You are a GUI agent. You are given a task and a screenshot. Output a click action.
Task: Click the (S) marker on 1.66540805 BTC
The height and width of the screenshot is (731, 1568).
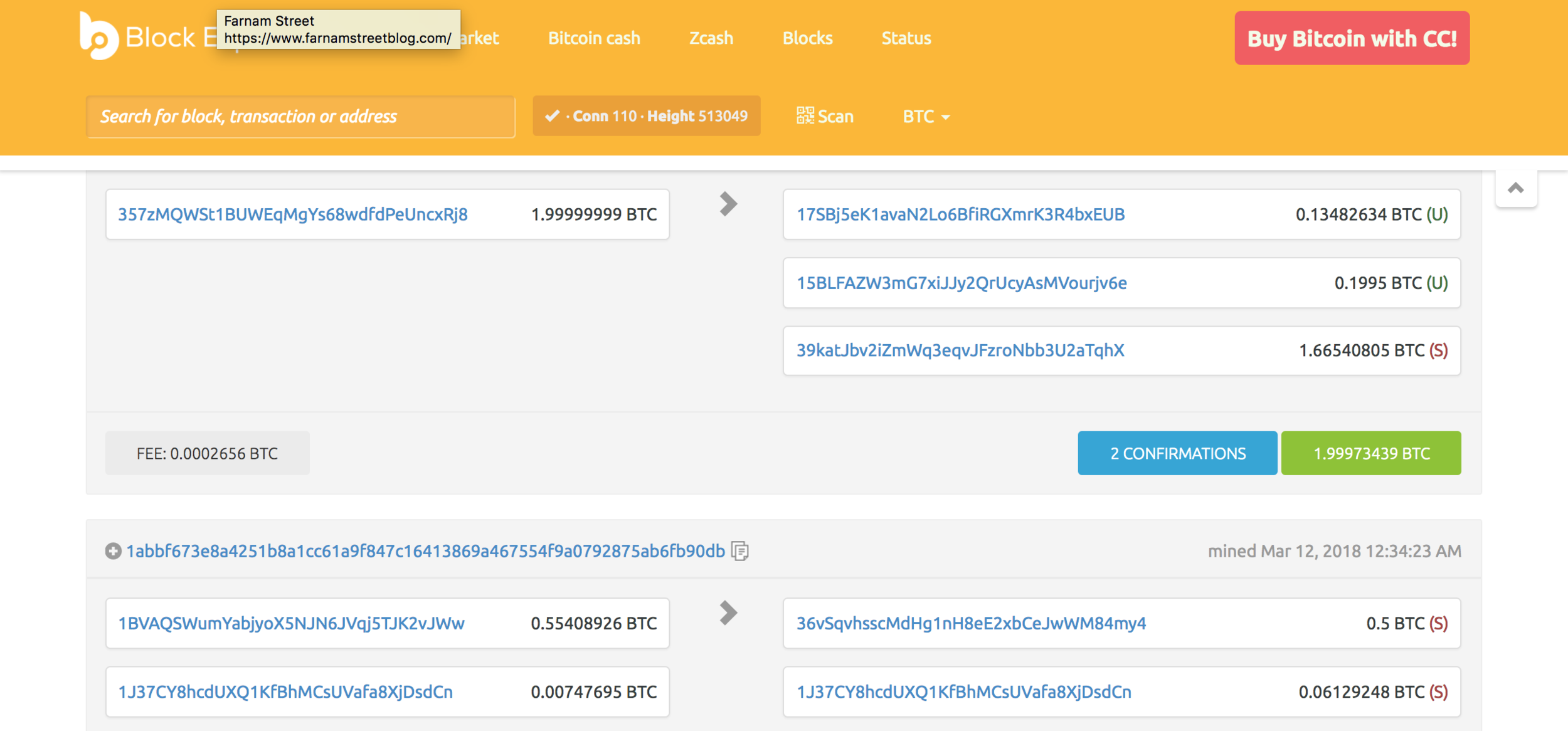1438,350
